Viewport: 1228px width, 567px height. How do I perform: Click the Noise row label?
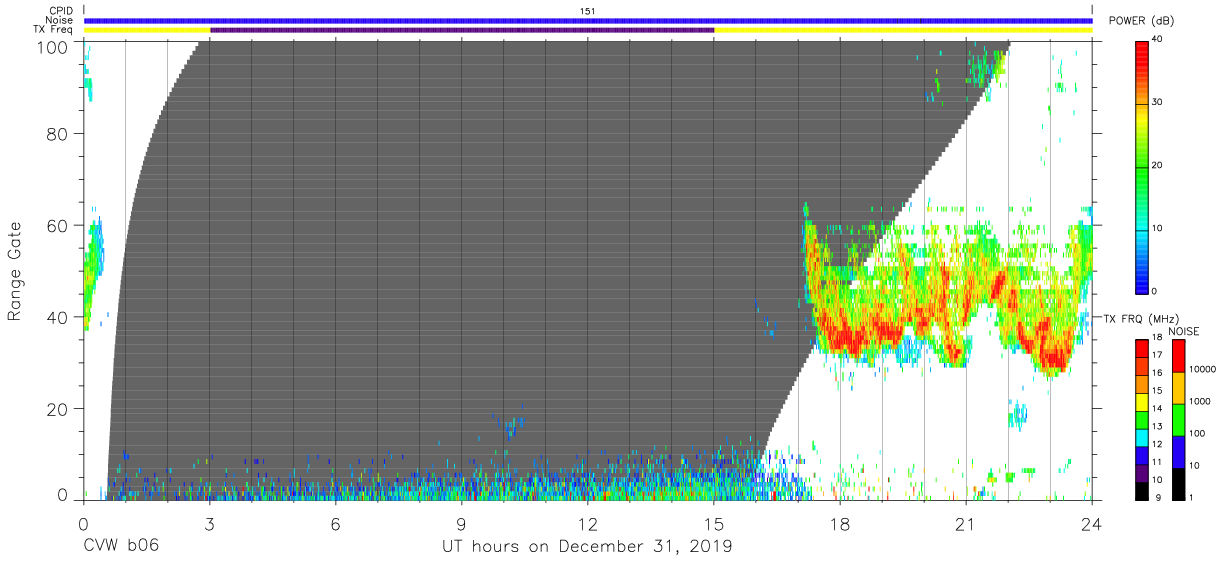pyautogui.click(x=60, y=20)
